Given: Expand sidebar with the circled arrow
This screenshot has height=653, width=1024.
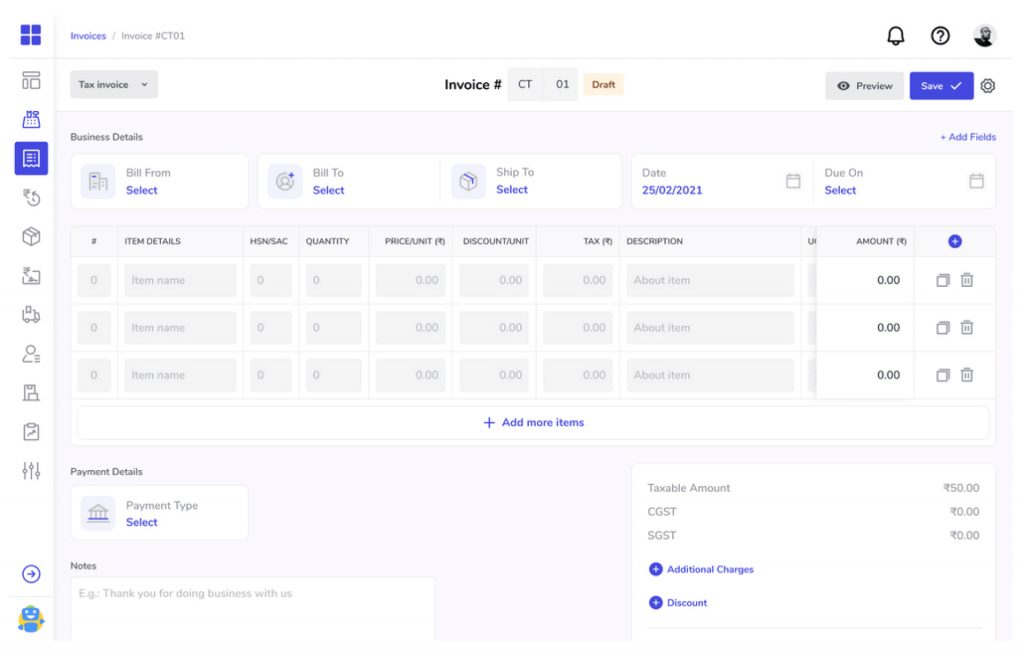Looking at the screenshot, I should pos(31,574).
